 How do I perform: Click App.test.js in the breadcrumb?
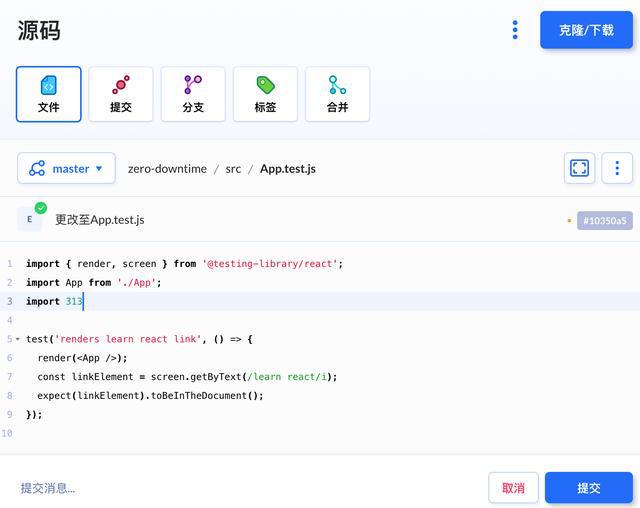[x=288, y=169]
